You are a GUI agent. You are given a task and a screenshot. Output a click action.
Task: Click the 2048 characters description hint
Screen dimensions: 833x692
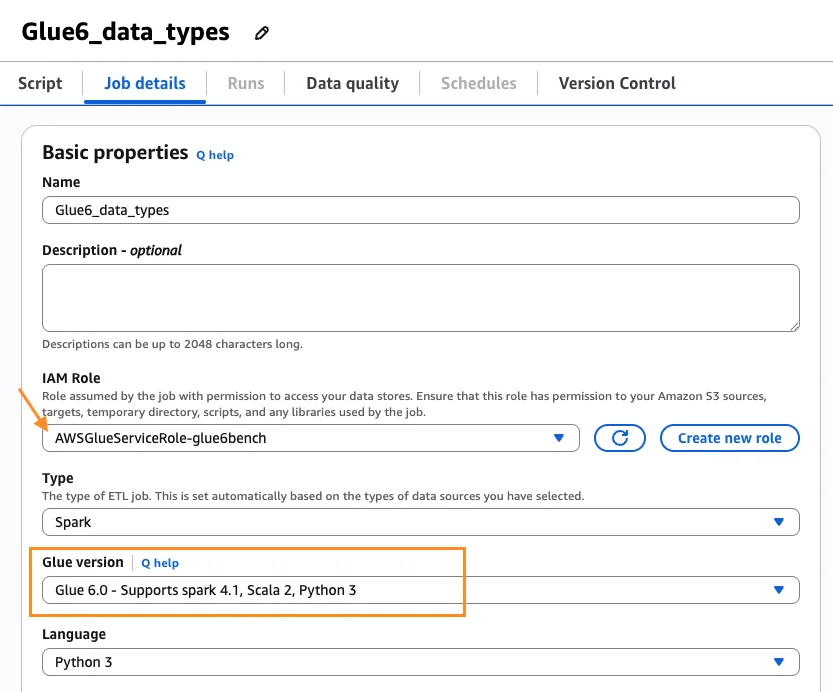[x=172, y=344]
